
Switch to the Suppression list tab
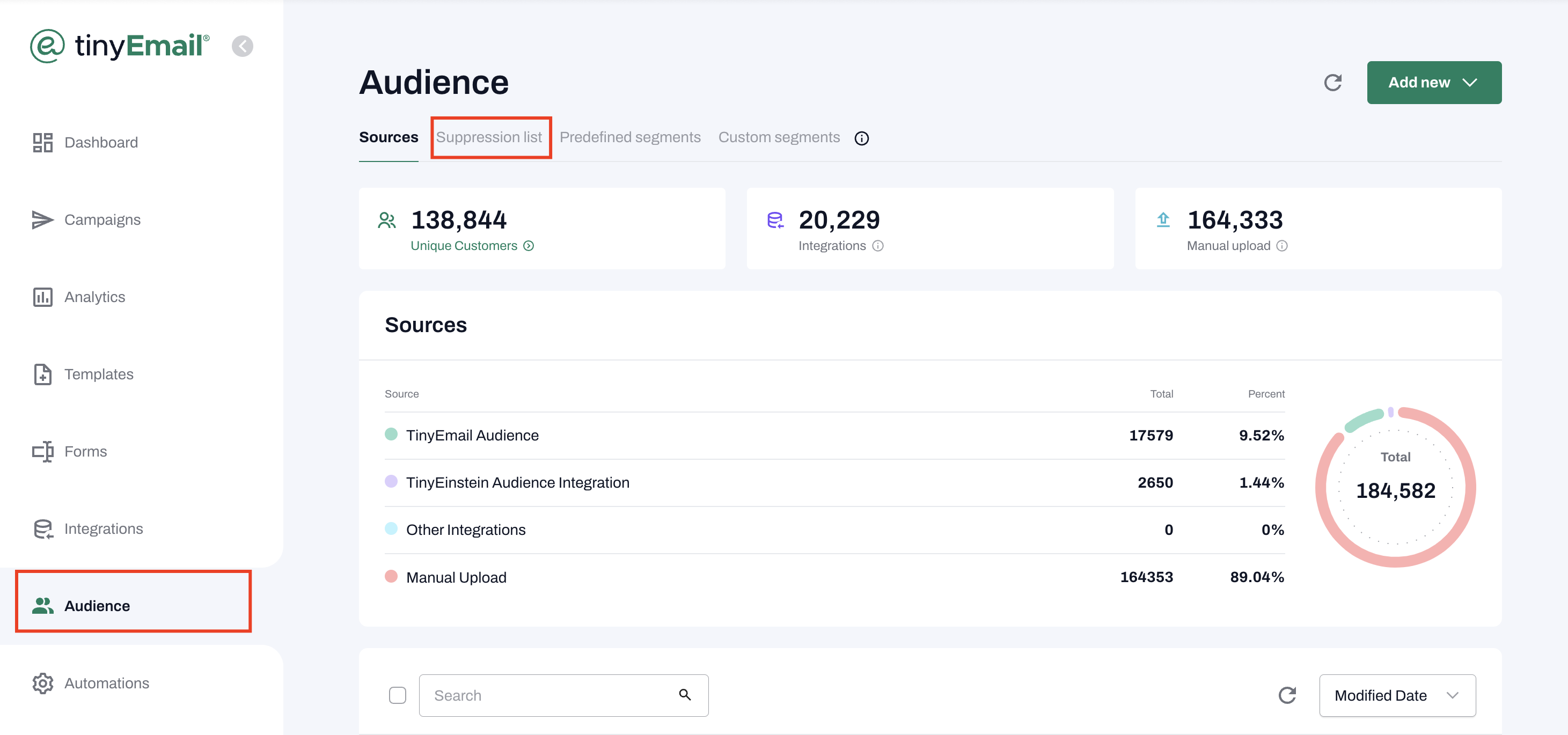pyautogui.click(x=489, y=137)
